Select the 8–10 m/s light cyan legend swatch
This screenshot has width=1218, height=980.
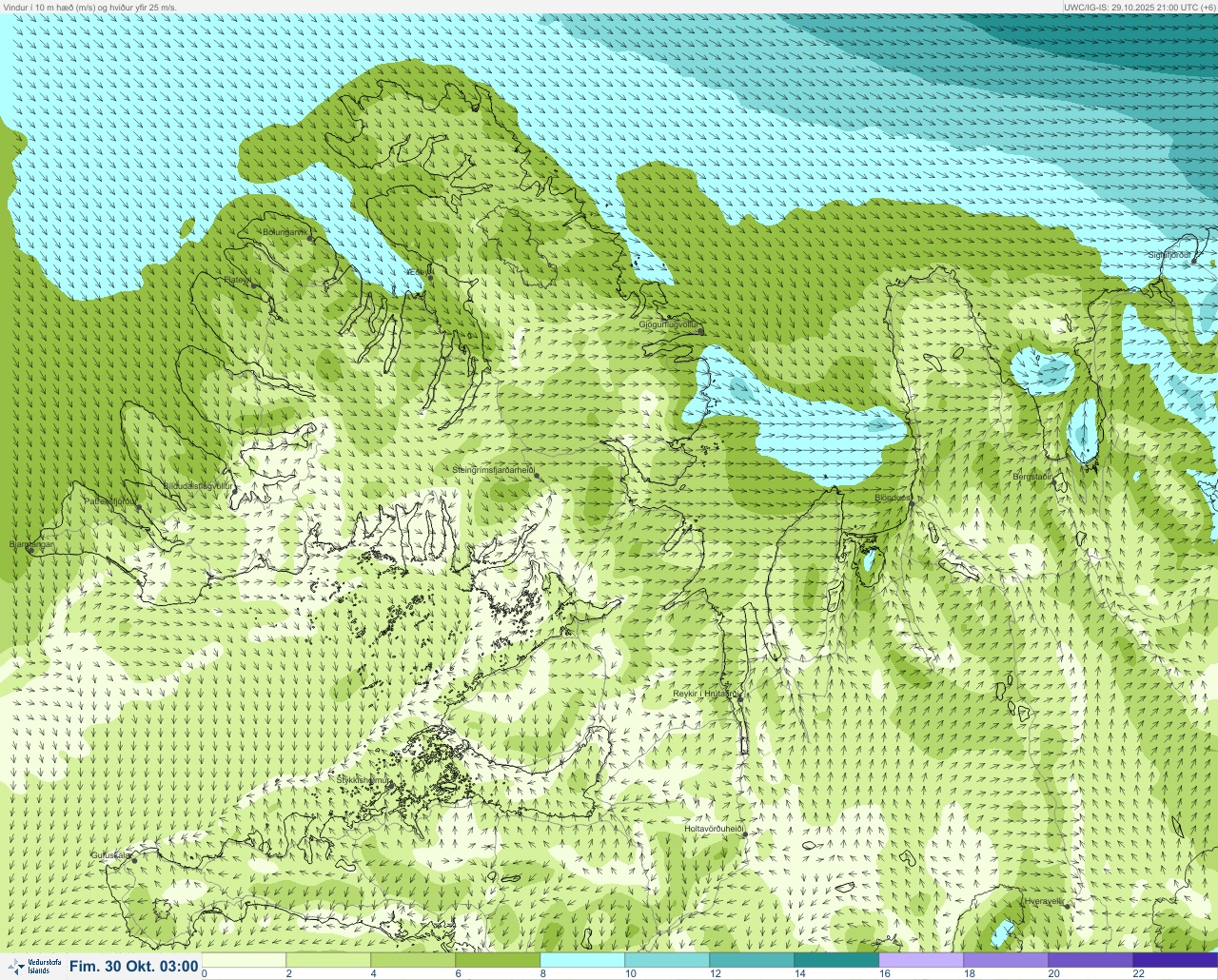click(x=582, y=960)
